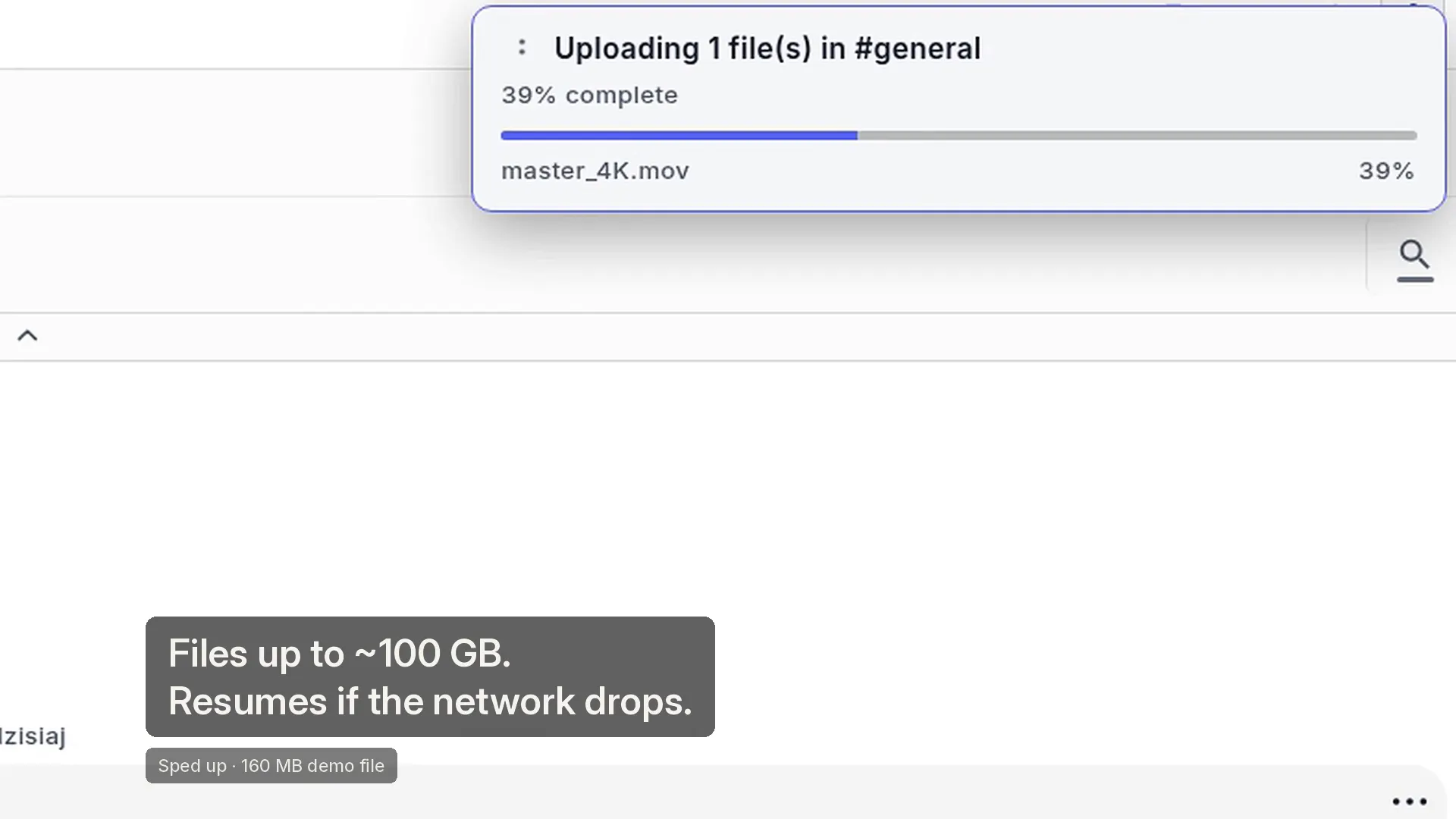Click the grey remaining part of progress bar

point(1137,136)
